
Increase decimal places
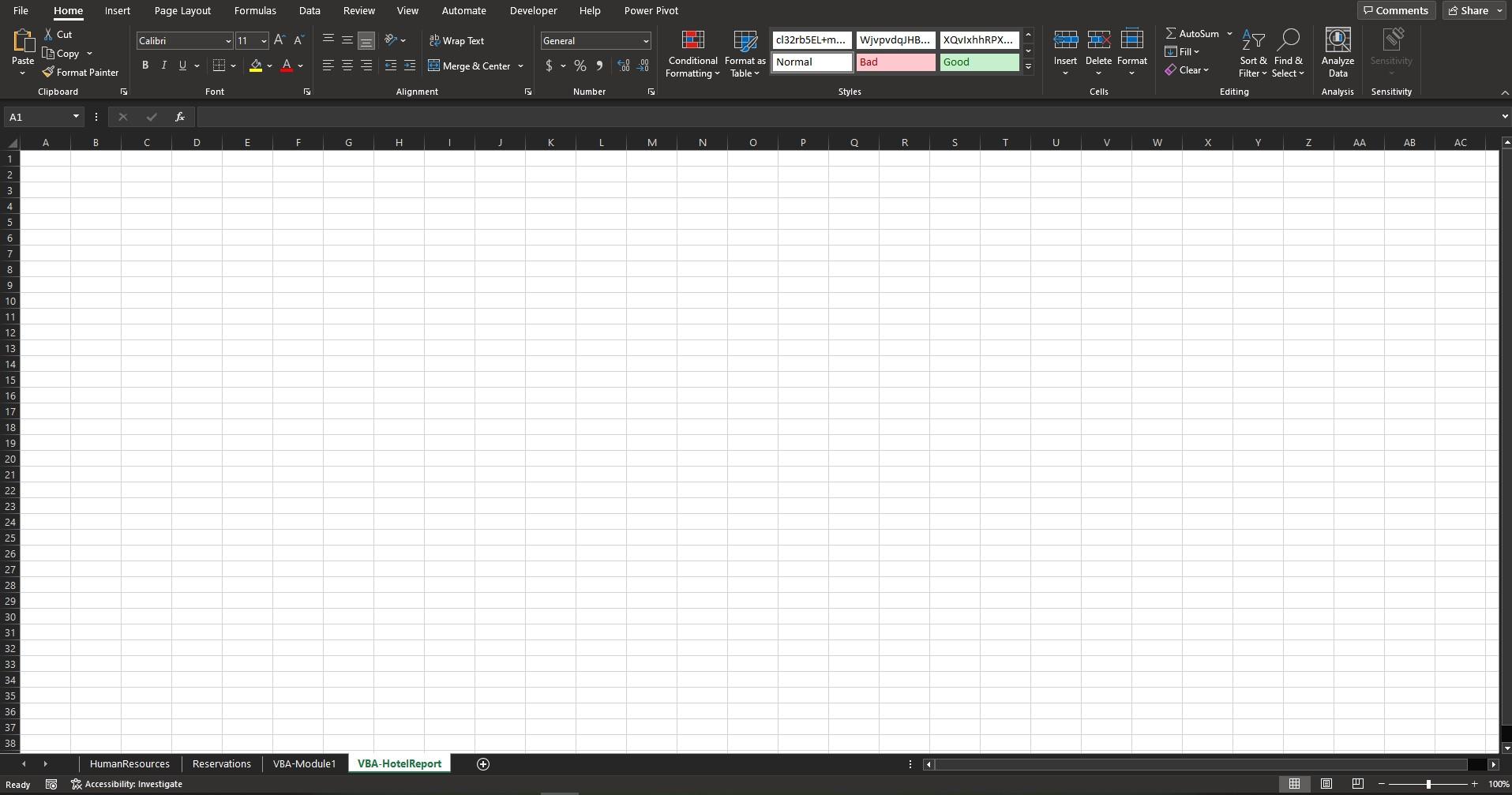click(x=624, y=66)
